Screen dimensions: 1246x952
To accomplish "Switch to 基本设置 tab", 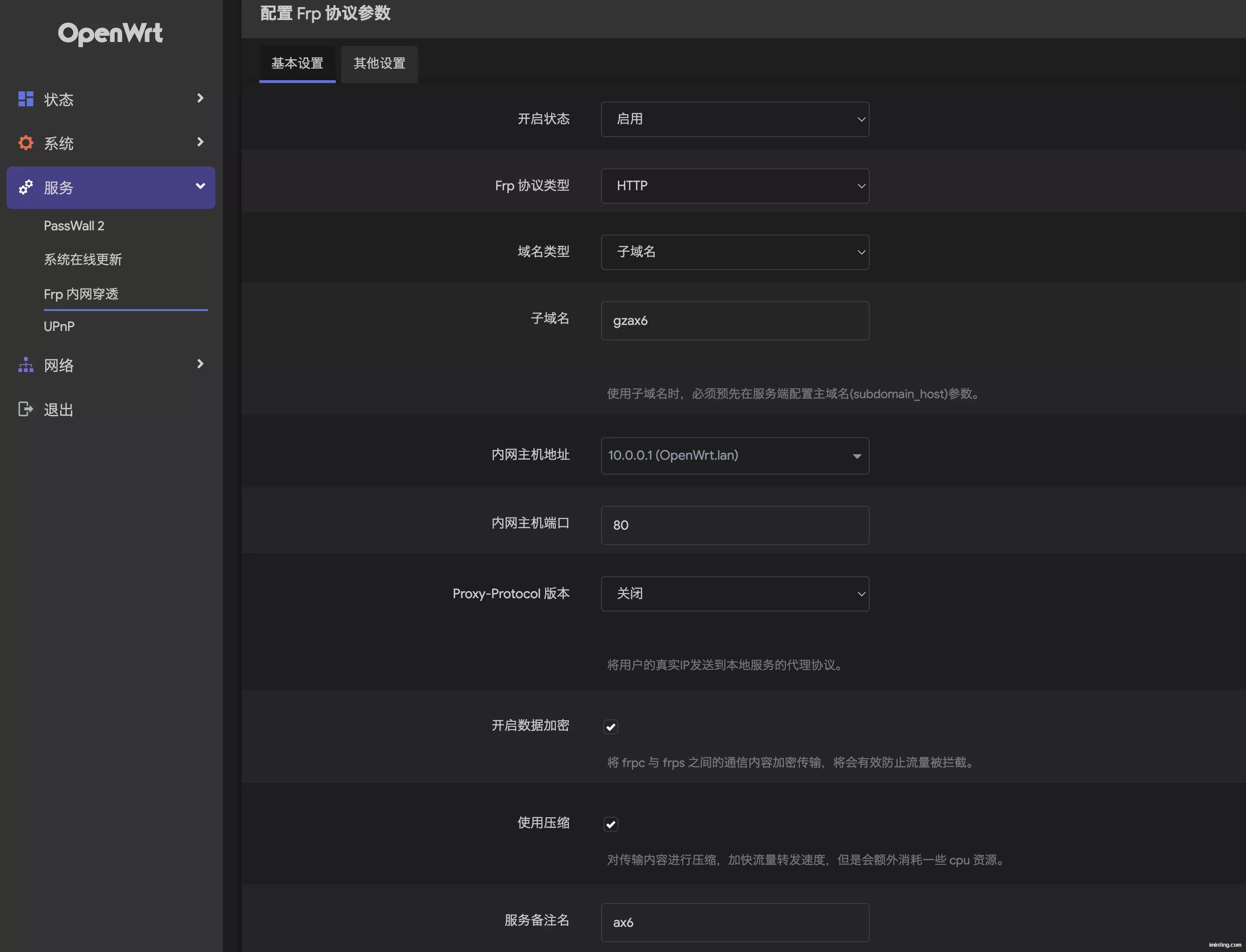I will tap(297, 63).
